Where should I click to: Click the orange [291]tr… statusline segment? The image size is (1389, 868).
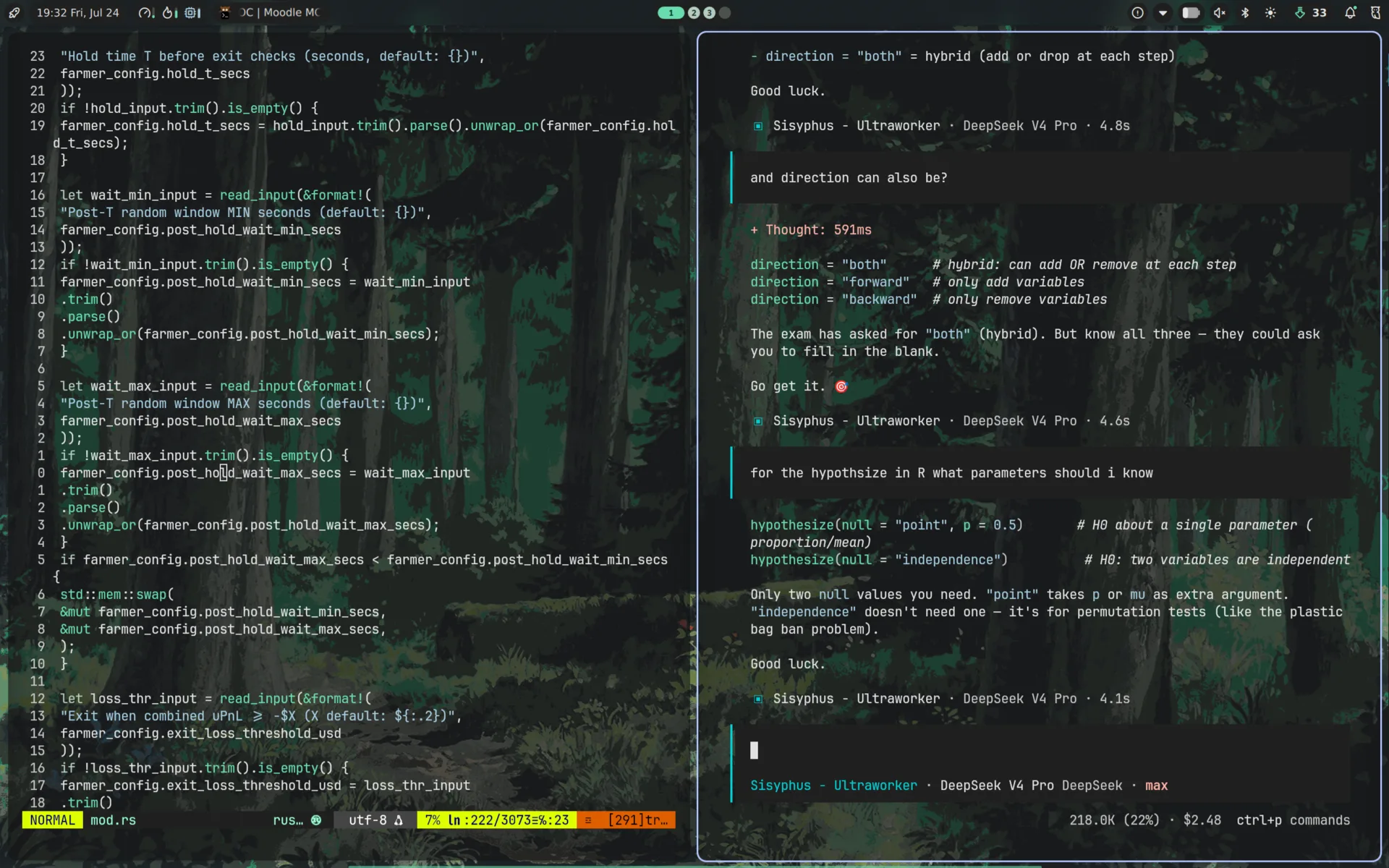pos(637,820)
